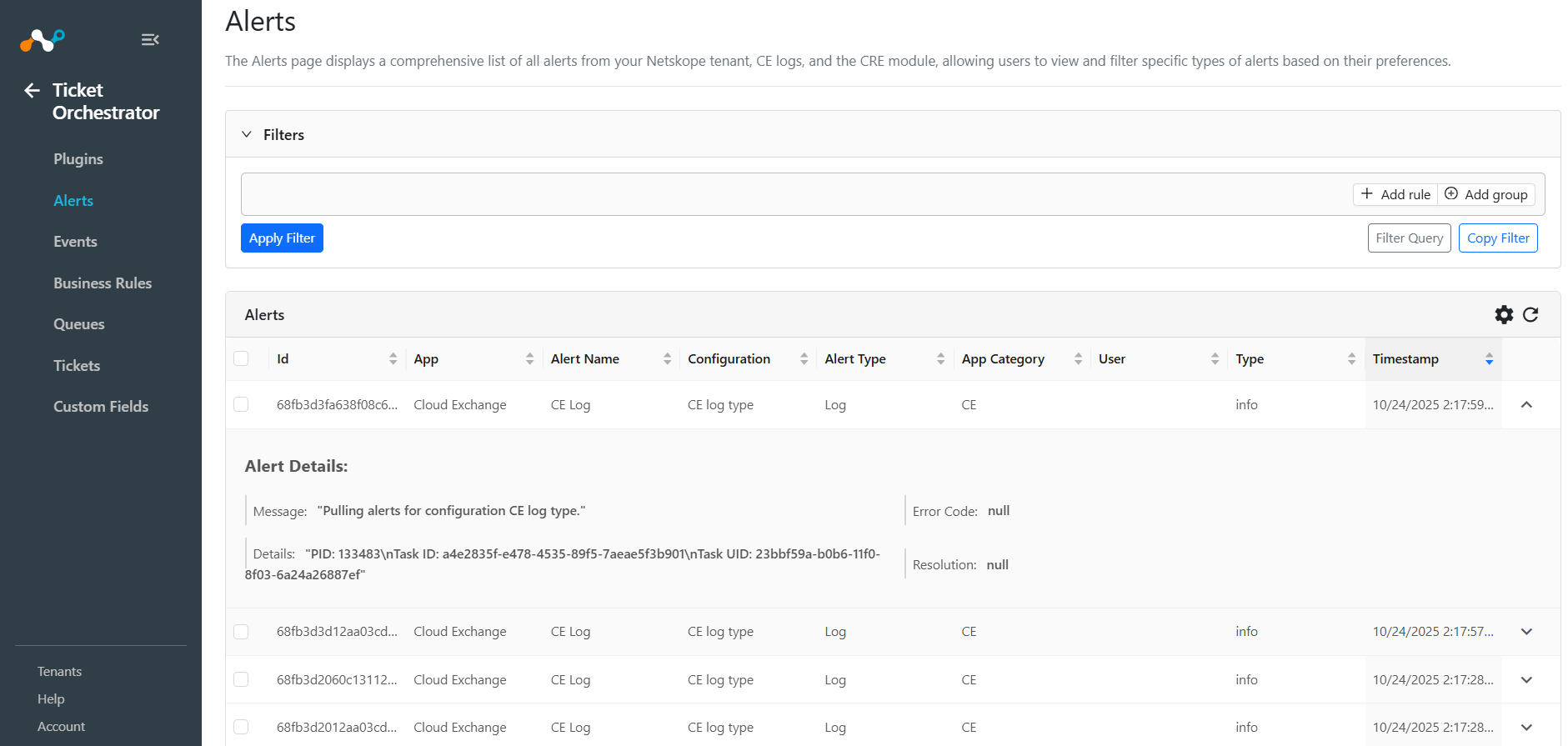Click the 'Pulling alerts for configuration' message

tap(452, 511)
